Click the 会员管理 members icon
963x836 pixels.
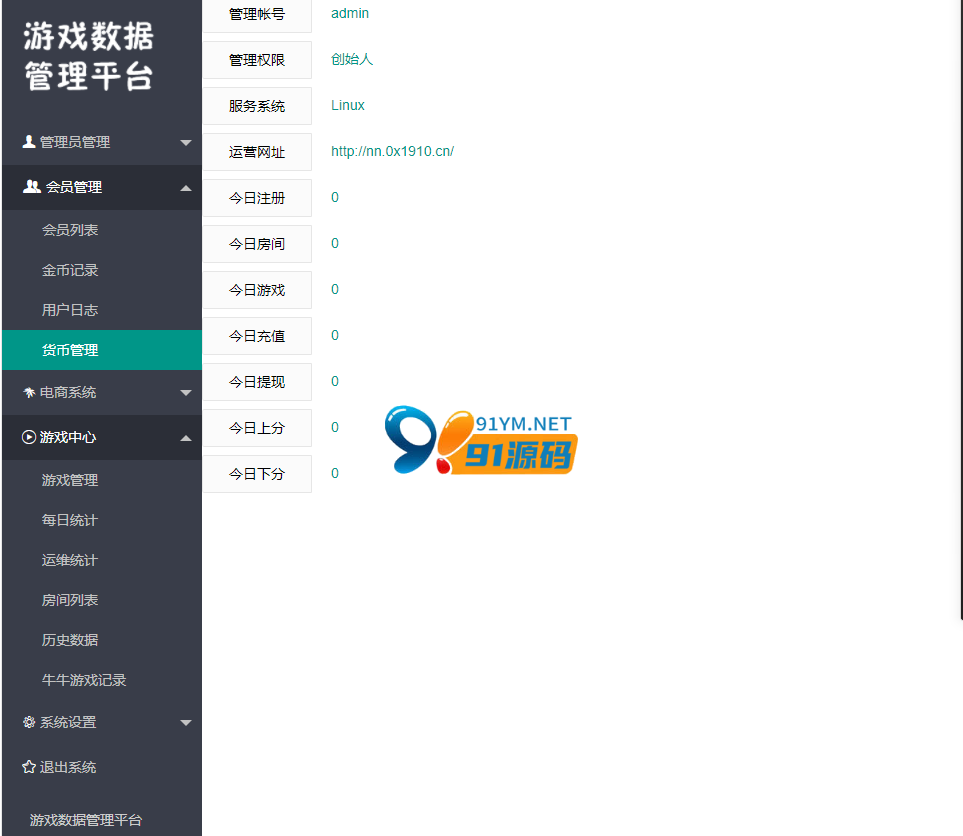(x=31, y=187)
